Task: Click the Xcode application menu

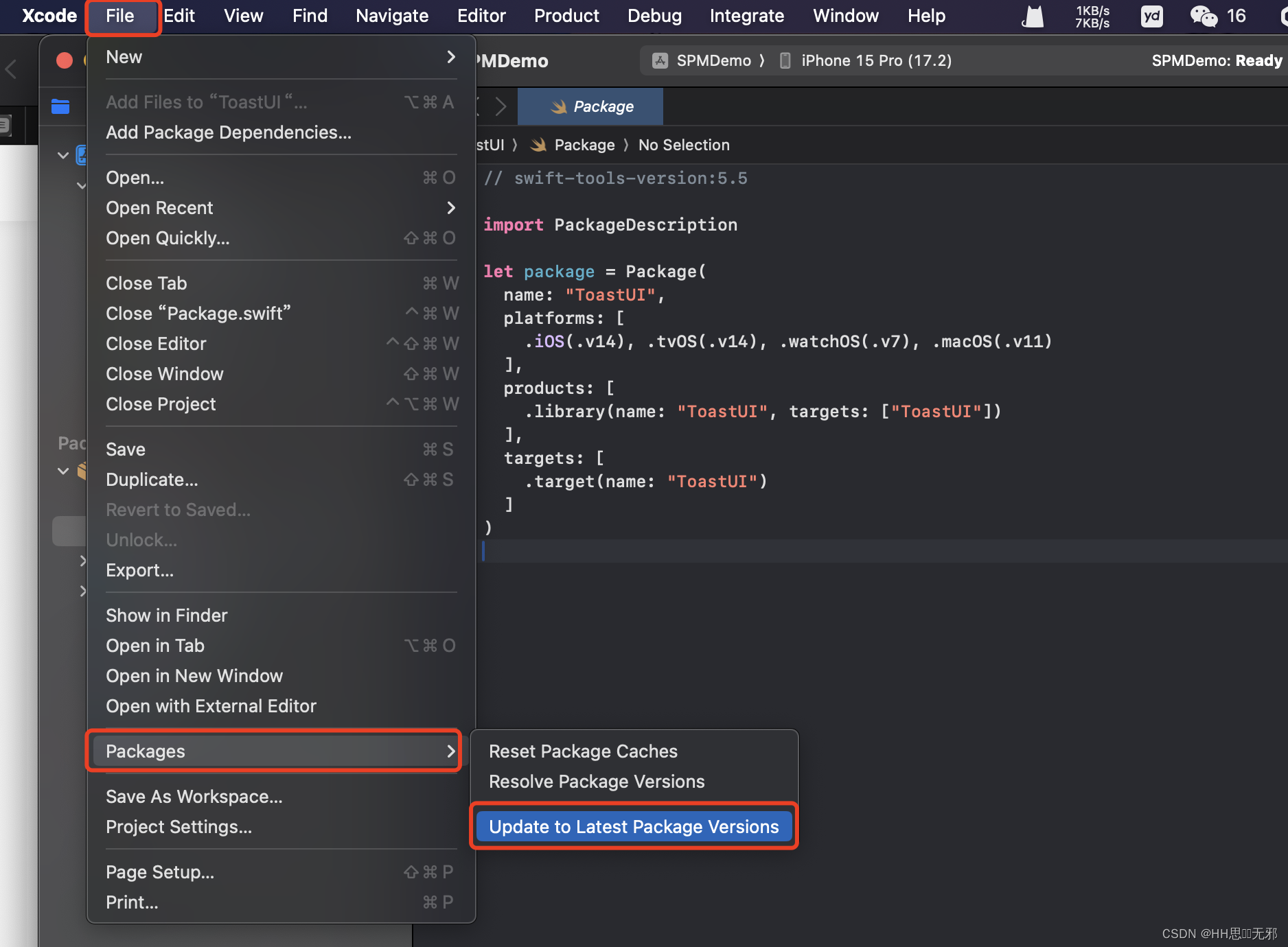Action: click(x=49, y=16)
